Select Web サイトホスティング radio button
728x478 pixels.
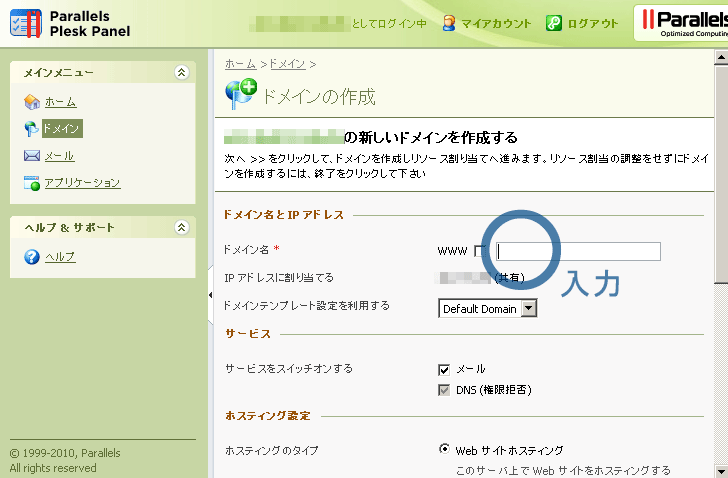click(x=444, y=449)
